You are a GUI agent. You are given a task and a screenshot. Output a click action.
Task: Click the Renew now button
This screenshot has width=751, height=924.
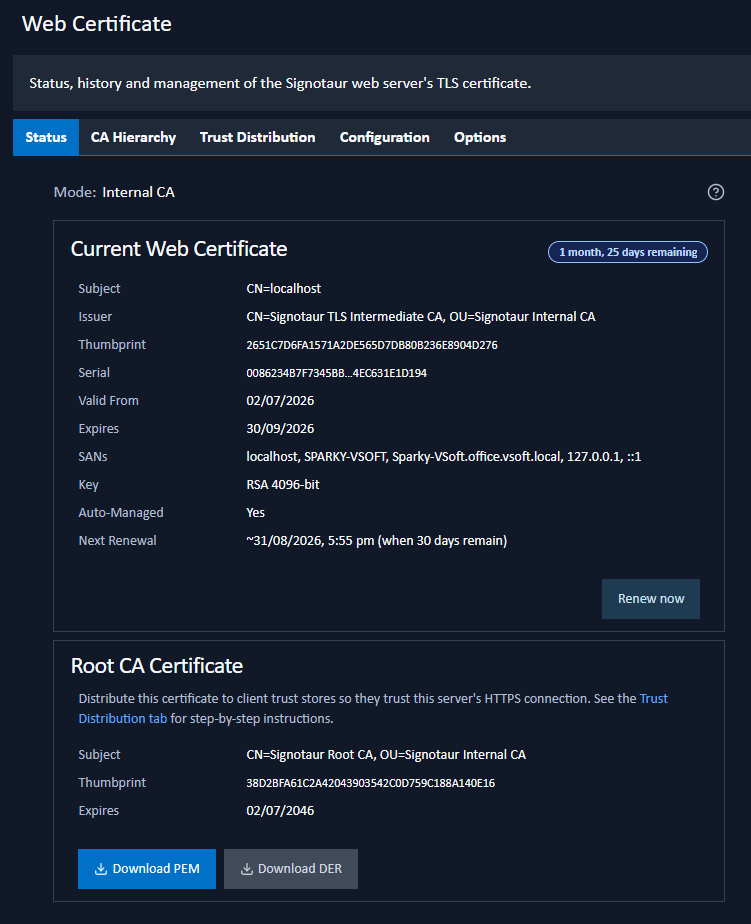[x=651, y=599]
